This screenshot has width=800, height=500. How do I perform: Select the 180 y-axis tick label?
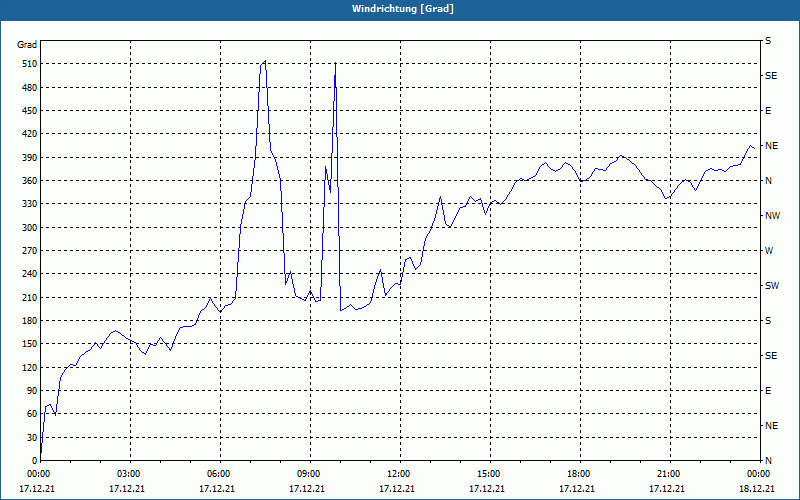(x=30, y=321)
